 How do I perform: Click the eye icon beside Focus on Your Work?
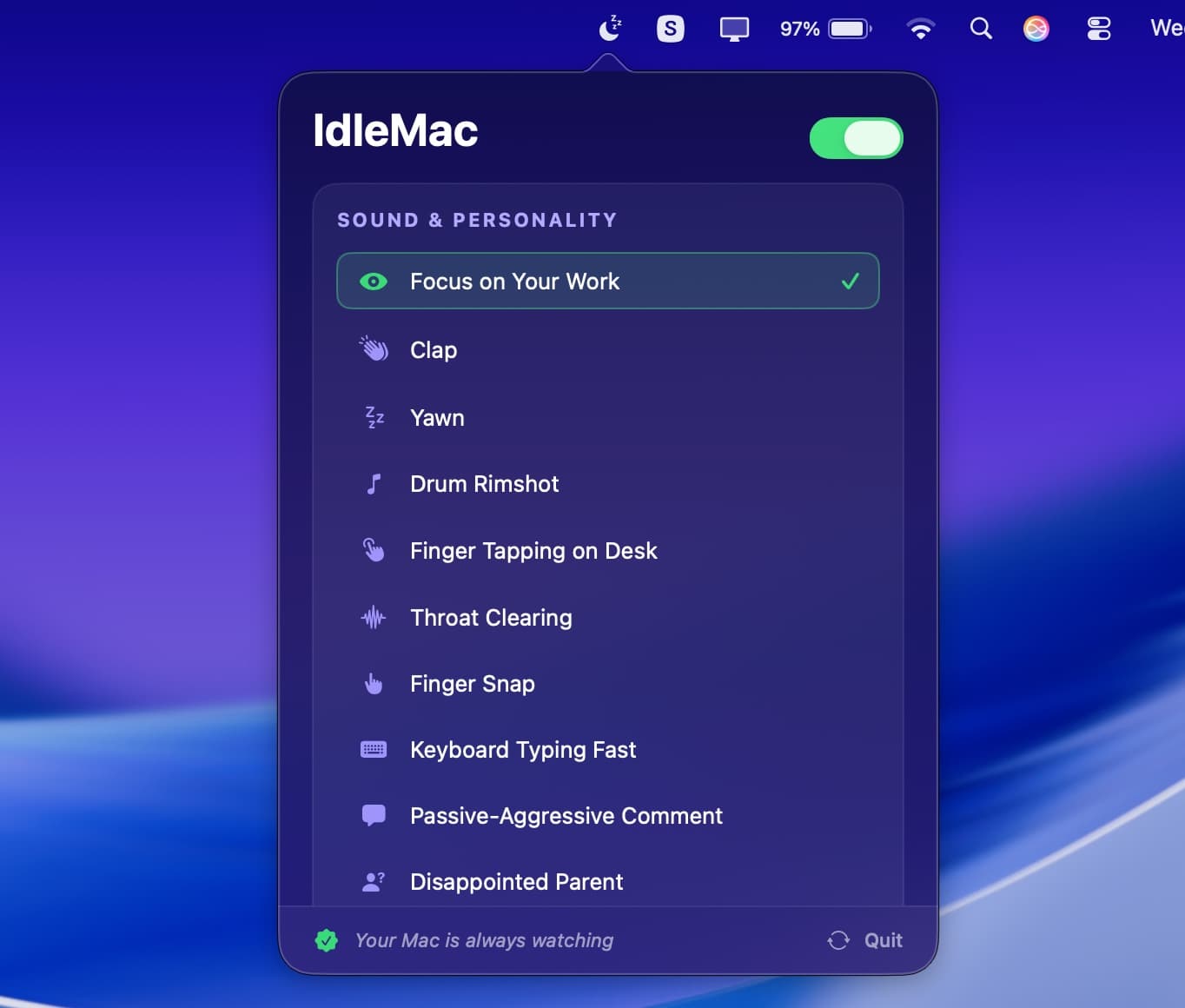pos(374,282)
